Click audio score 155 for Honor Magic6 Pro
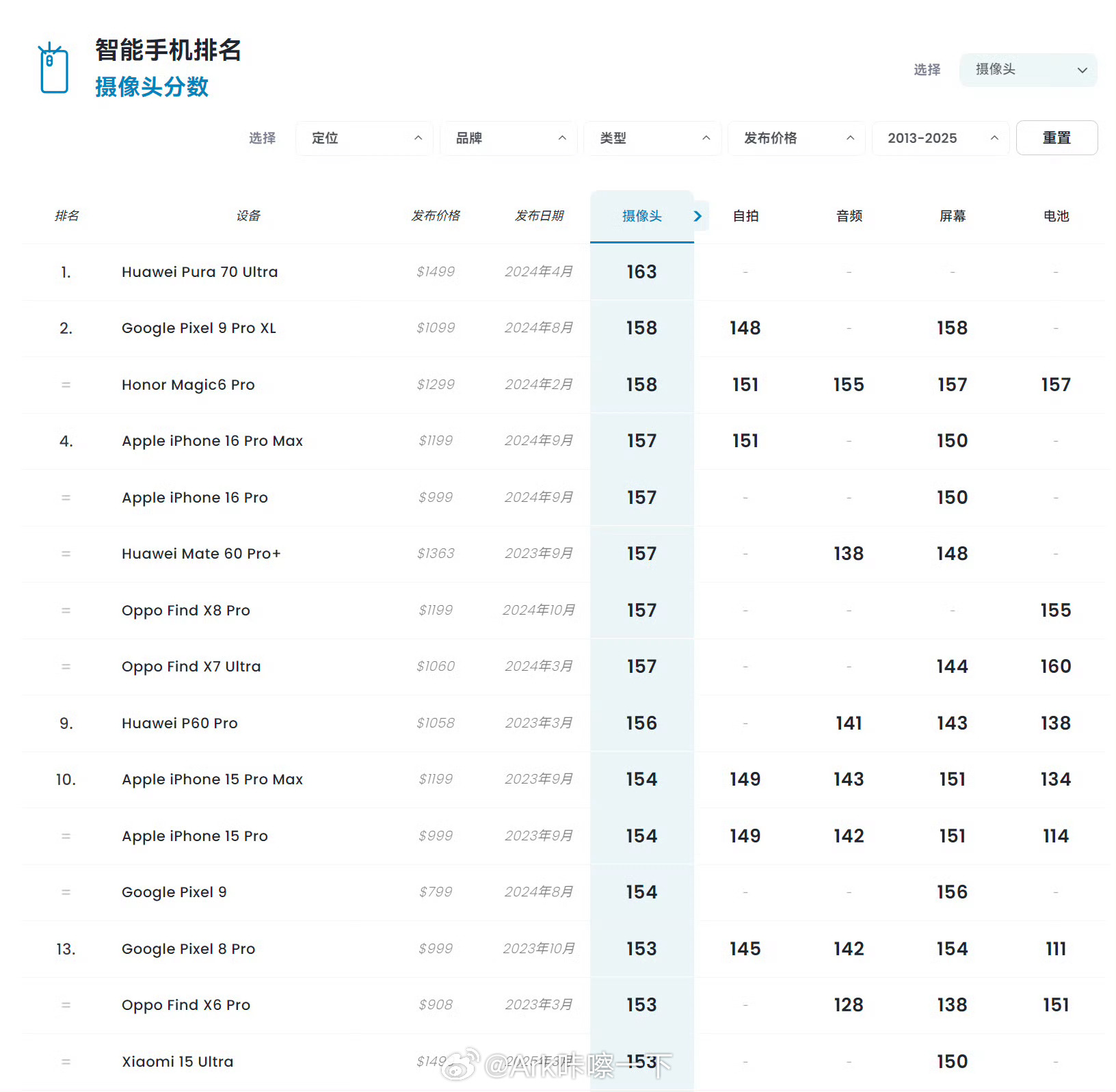Image resolution: width=1116 pixels, height=1092 pixels. pyautogui.click(x=849, y=385)
